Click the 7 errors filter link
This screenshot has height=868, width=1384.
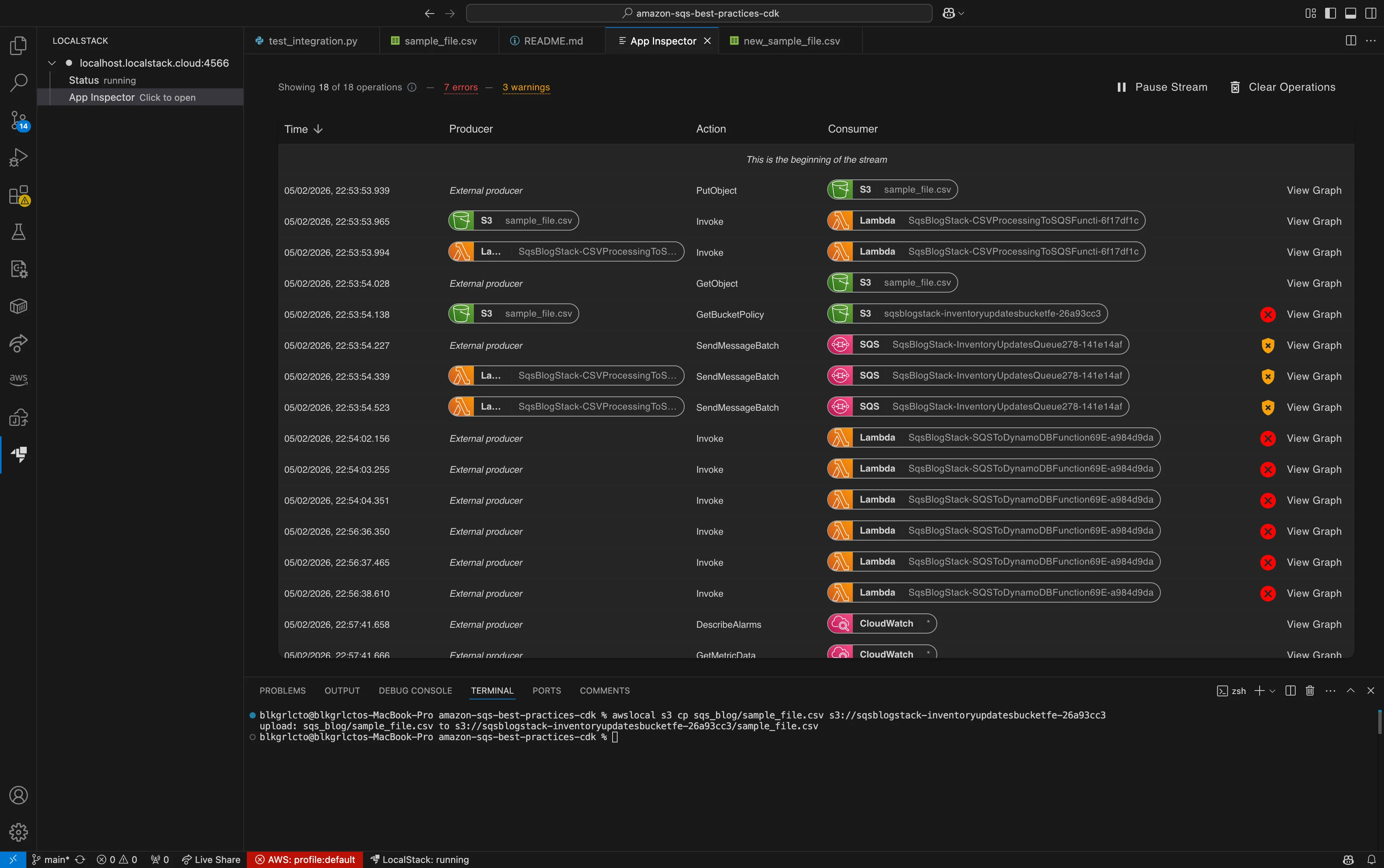[x=460, y=87]
